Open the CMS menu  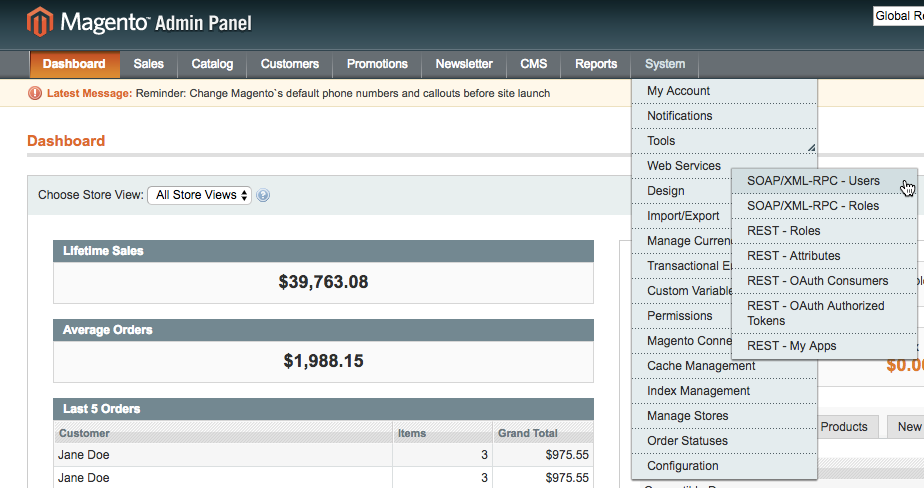tap(533, 64)
